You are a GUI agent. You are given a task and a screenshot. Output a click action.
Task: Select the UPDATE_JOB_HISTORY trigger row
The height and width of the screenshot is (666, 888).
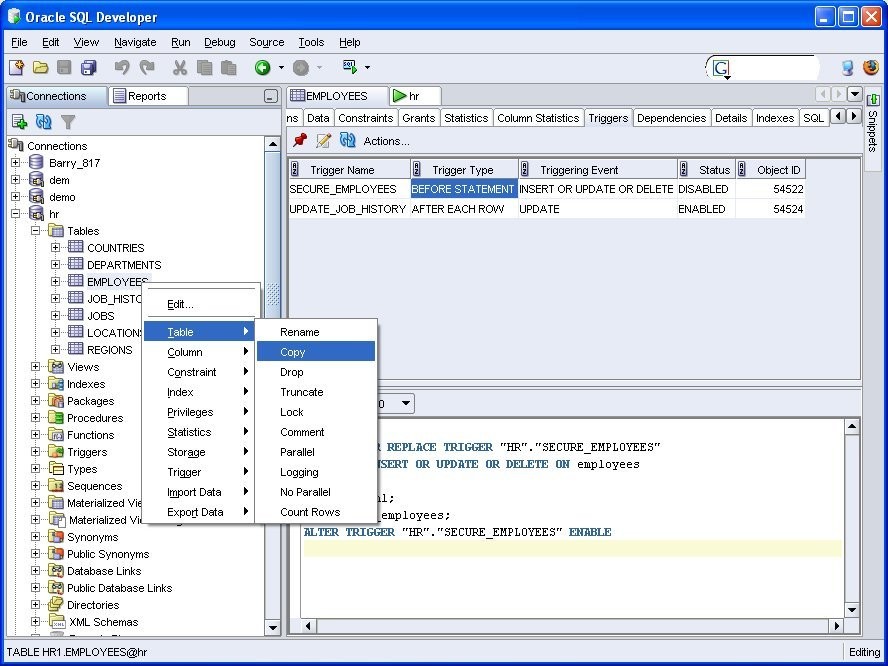pos(345,209)
